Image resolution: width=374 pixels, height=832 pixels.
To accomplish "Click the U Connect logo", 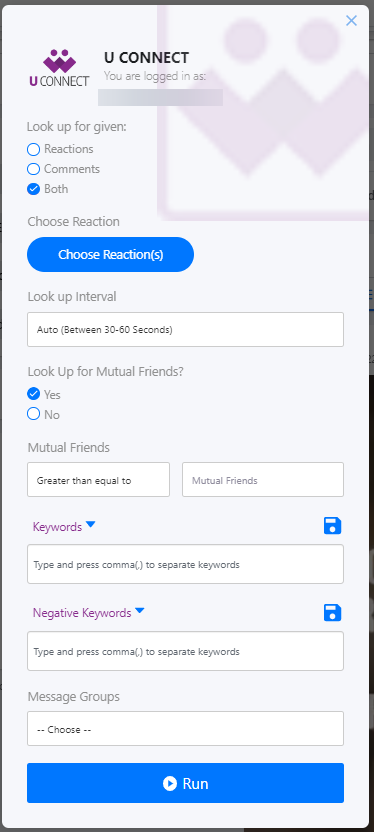I will [59, 68].
